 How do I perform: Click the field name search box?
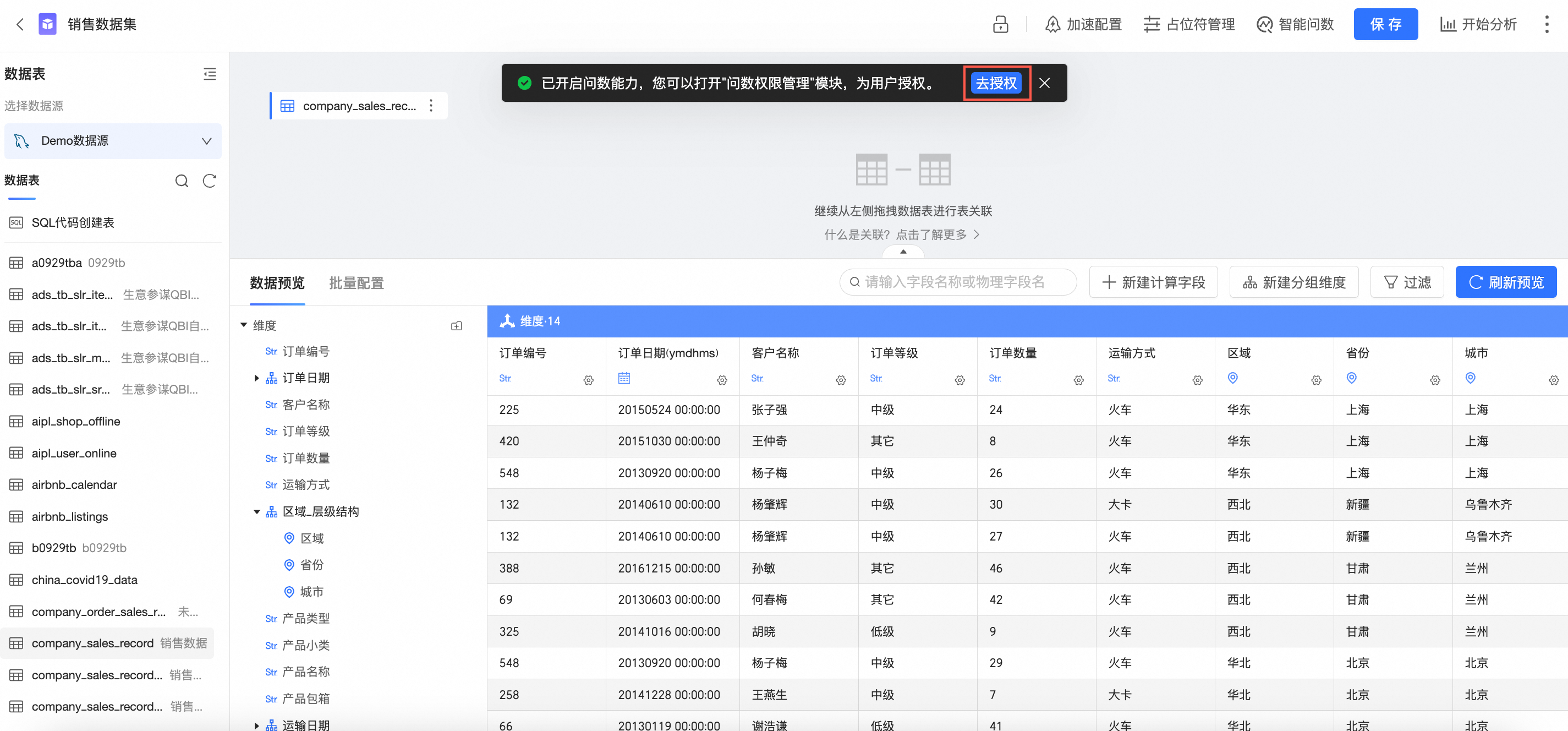[x=958, y=282]
